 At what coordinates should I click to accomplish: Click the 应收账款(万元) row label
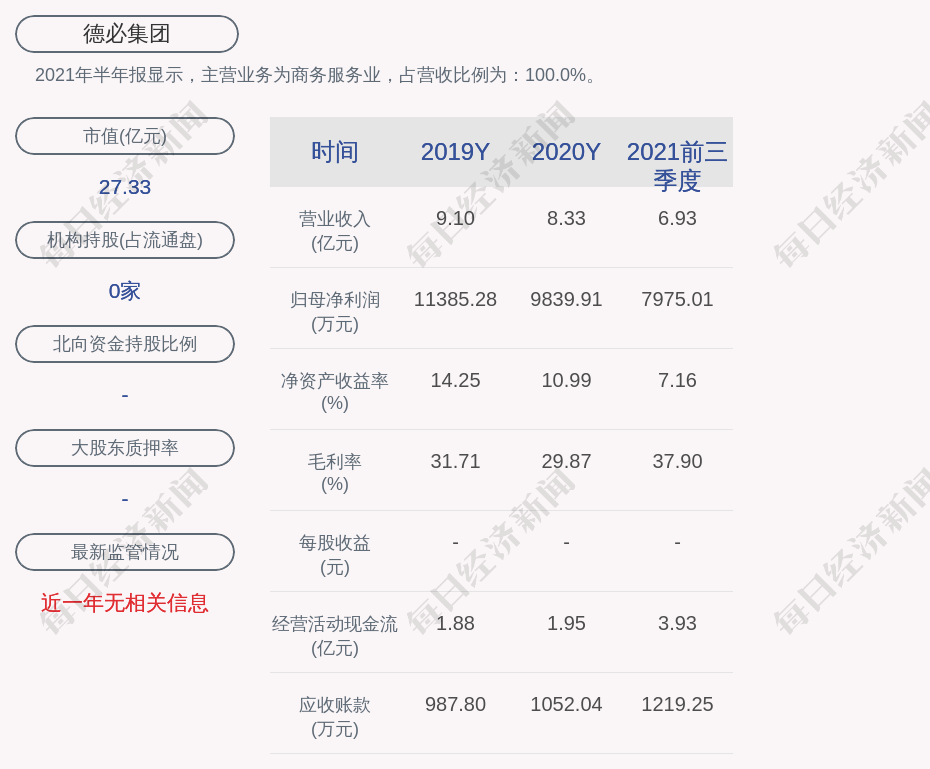click(x=335, y=717)
